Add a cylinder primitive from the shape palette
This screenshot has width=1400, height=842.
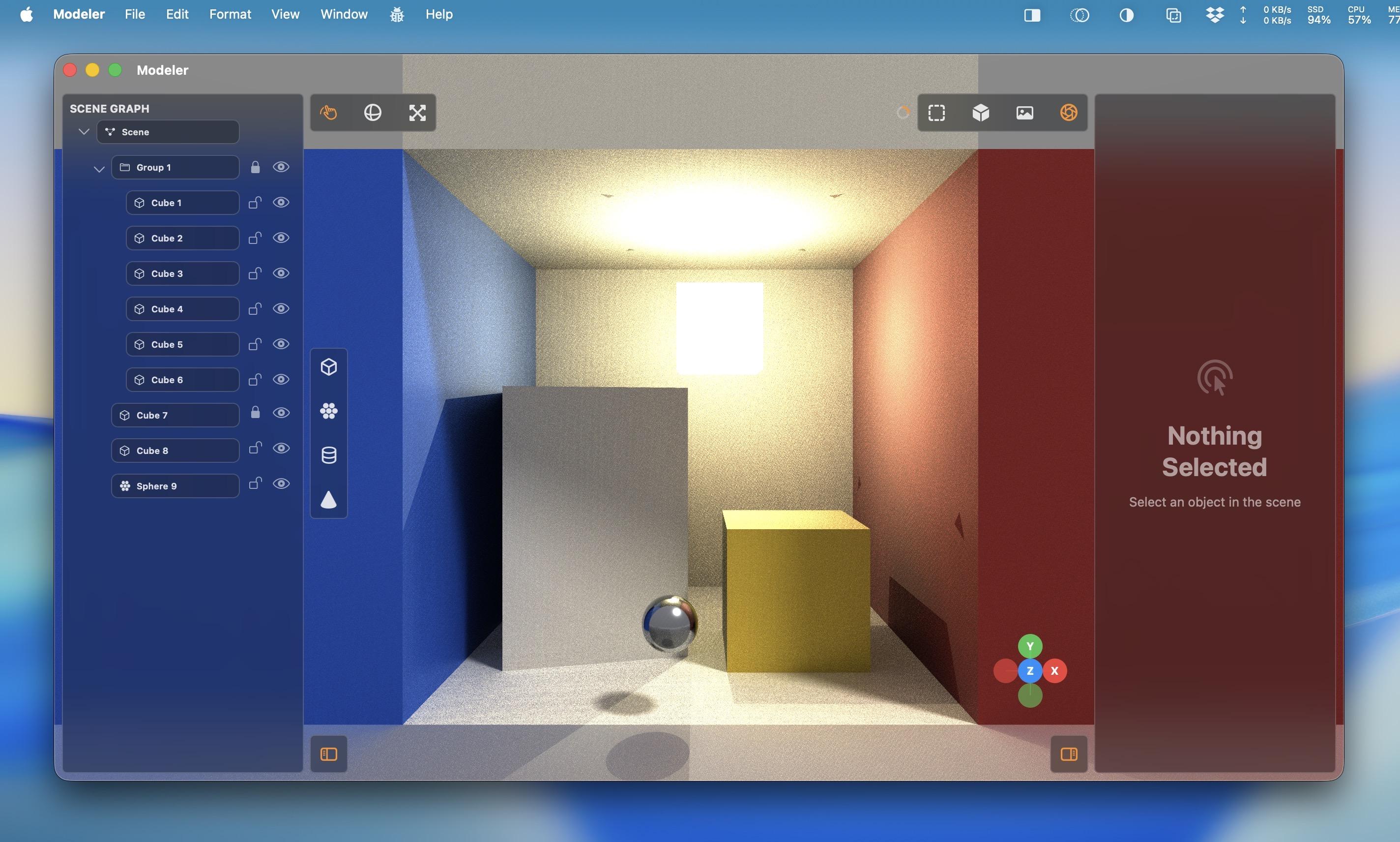pos(329,455)
